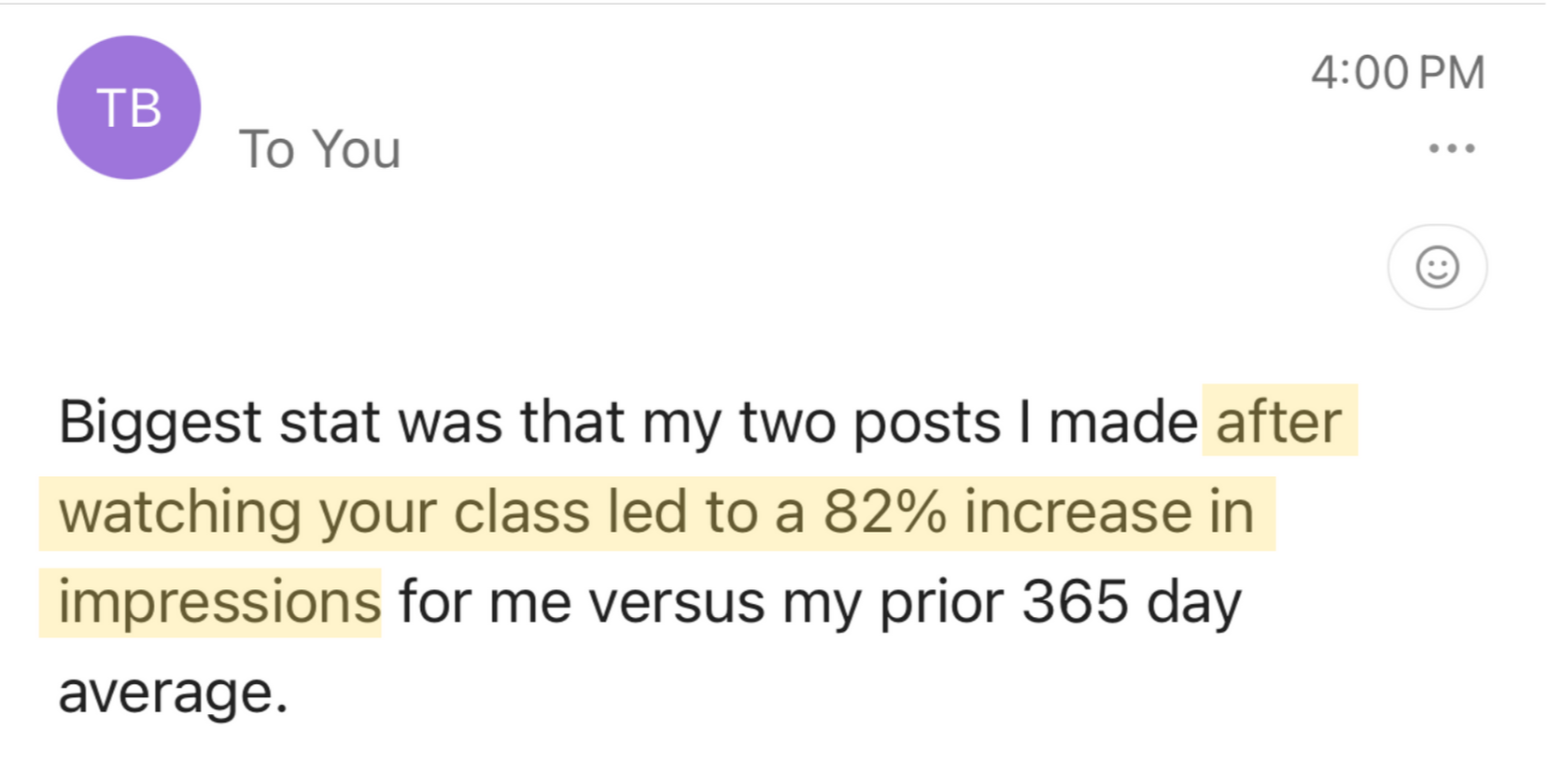Click 'I made' before the highlight
This screenshot has width=1549, height=784.
click(x=1108, y=422)
